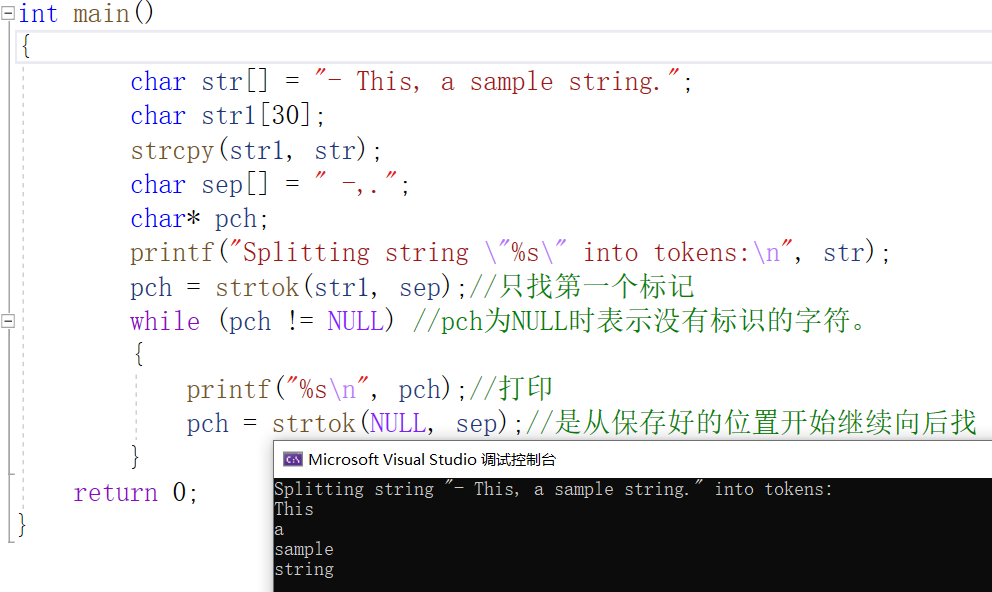This screenshot has width=992, height=592.
Task: Click the 'strcpy(str1, str);' line
Action: click(x=256, y=151)
